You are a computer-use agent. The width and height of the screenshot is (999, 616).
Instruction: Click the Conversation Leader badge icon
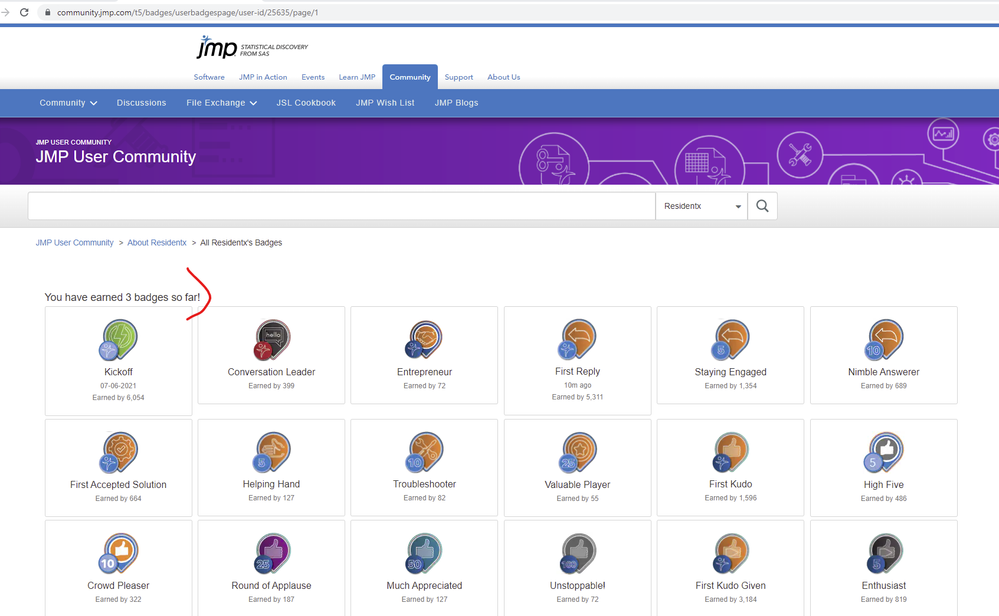pos(272,340)
